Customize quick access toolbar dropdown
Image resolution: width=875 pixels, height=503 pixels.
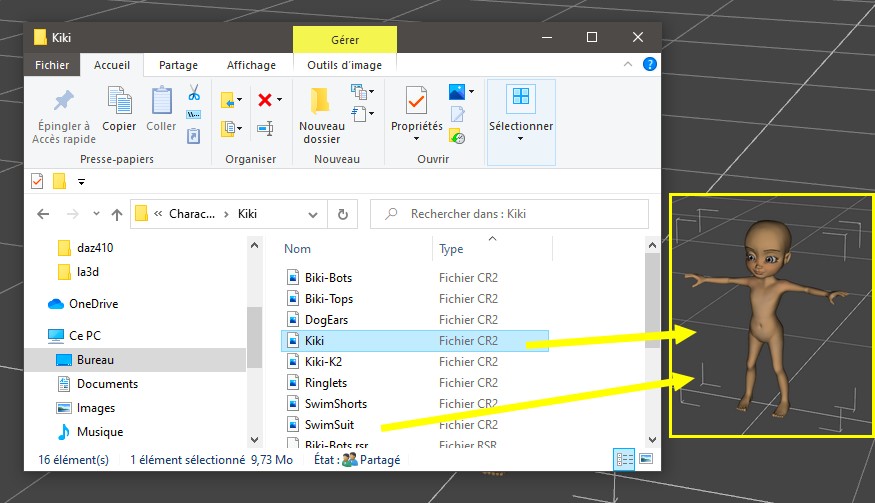[81, 181]
